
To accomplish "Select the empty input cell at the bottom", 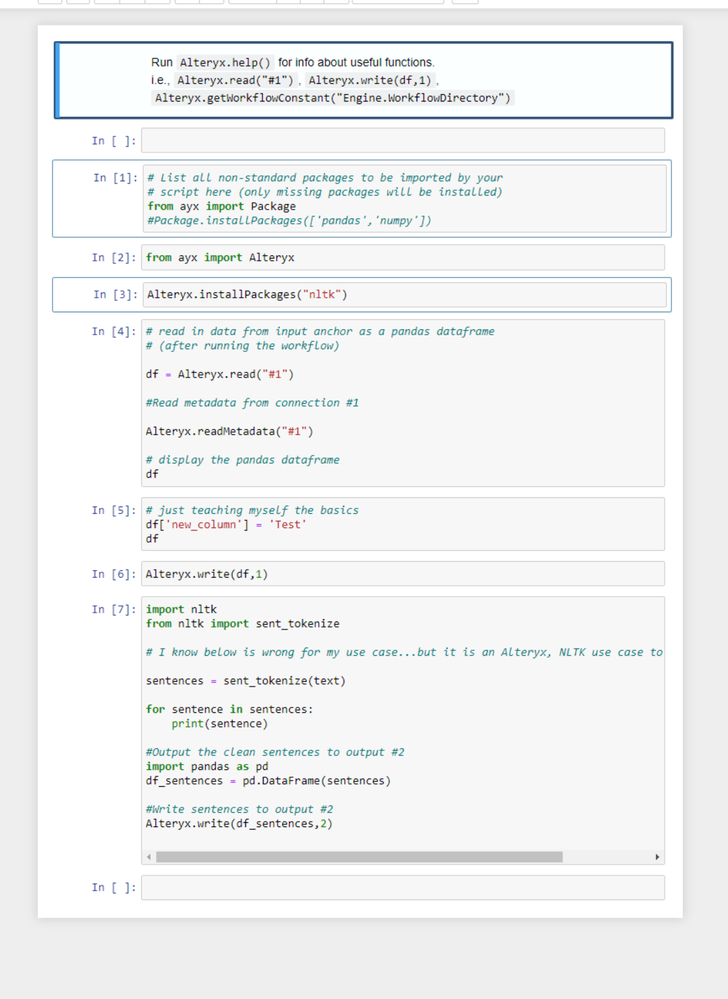I will (x=400, y=887).
